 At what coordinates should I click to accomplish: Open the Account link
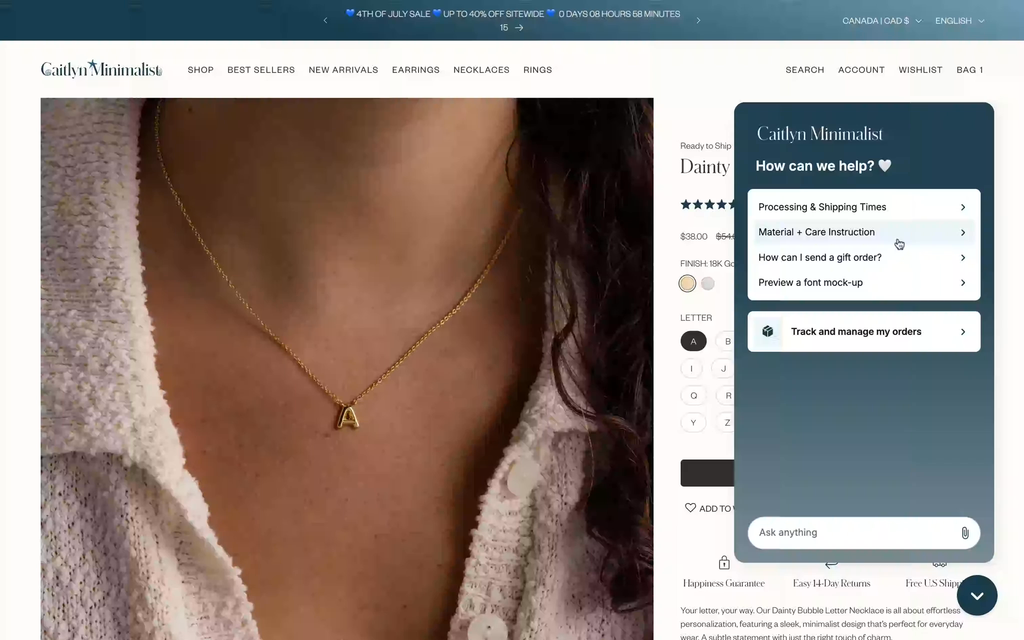(x=861, y=70)
